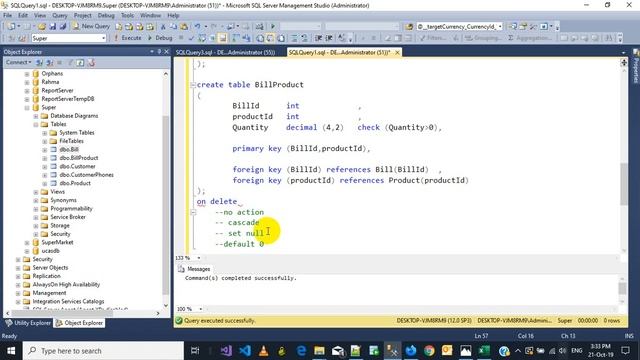Open the File menu
Viewport: 640px width, 360px height.
(x=7, y=15)
